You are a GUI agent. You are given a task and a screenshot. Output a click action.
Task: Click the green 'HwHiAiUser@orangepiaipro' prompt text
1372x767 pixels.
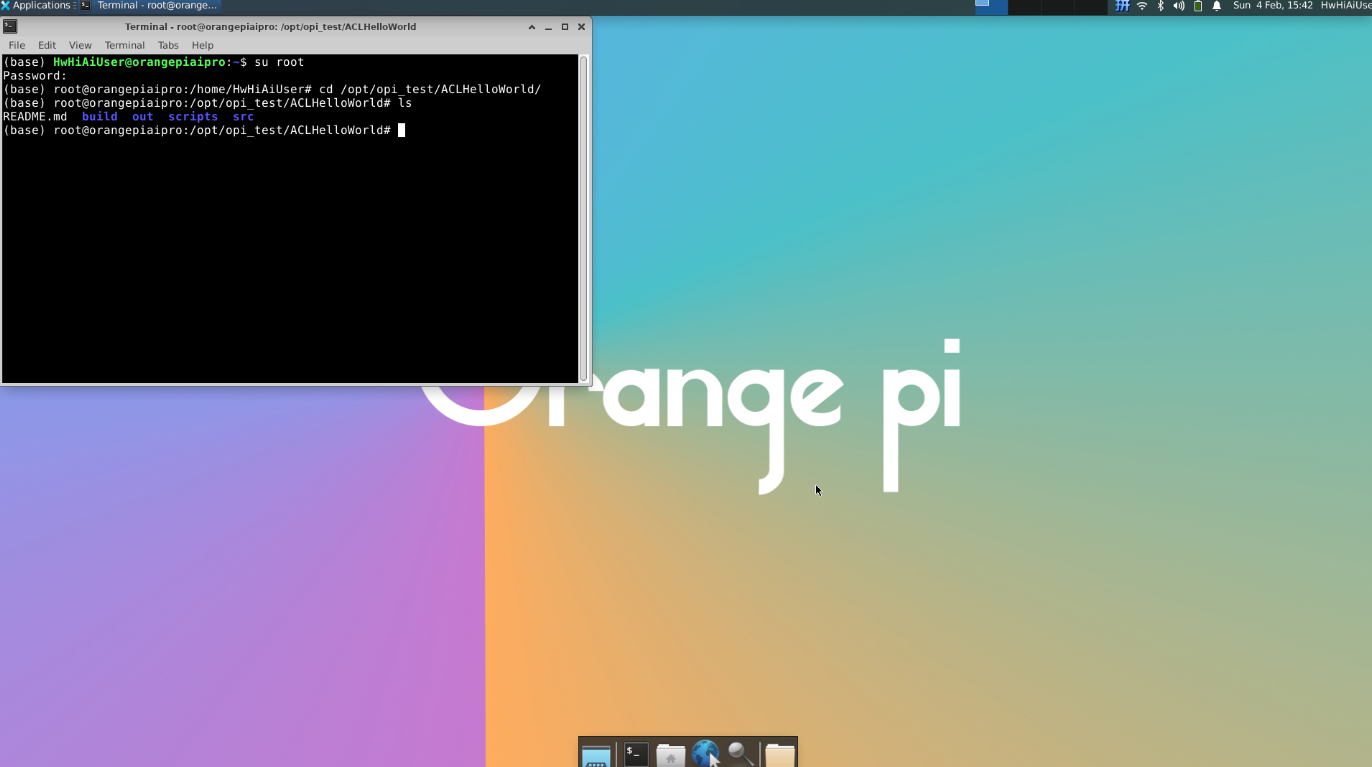(x=140, y=62)
